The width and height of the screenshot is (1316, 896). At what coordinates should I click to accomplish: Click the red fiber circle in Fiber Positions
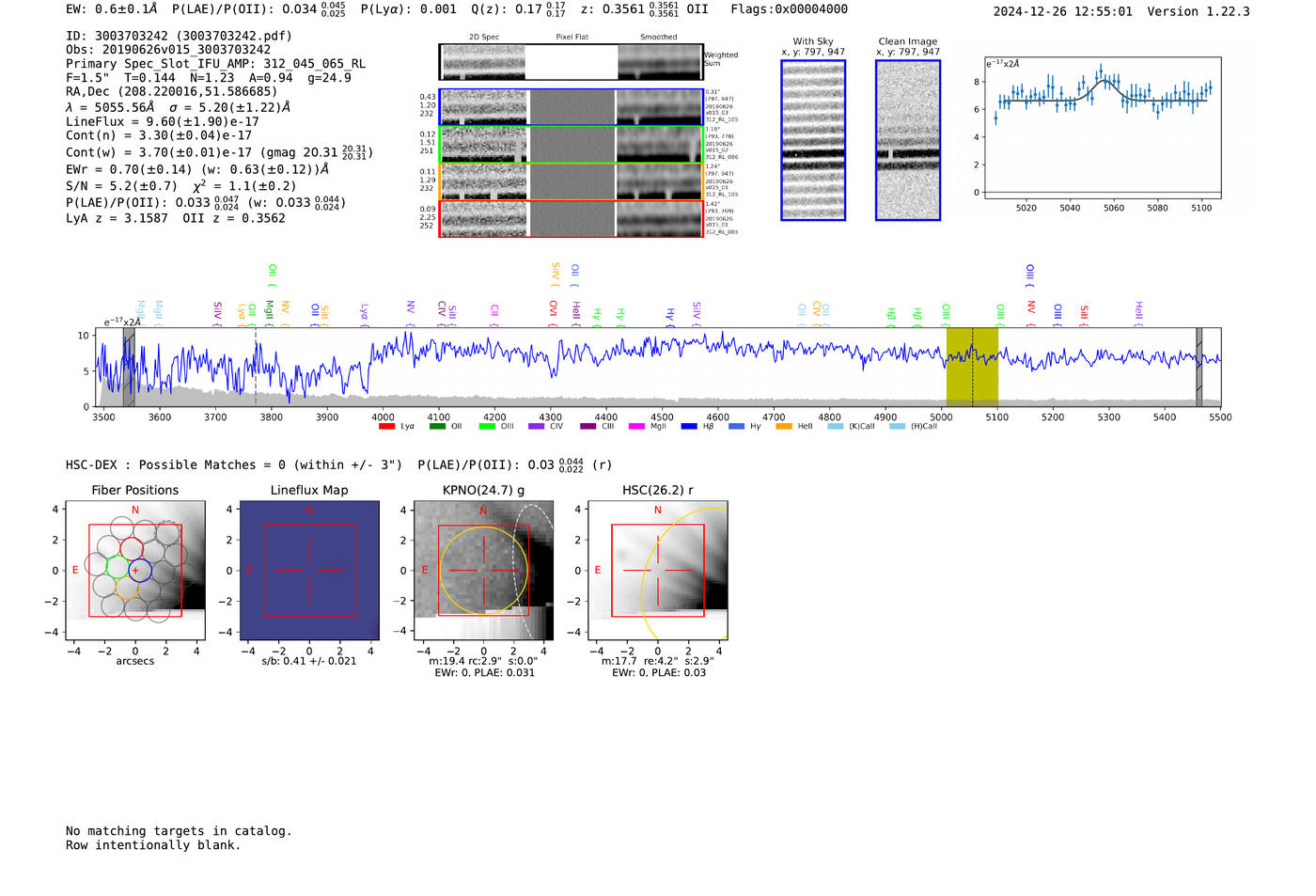[x=131, y=549]
